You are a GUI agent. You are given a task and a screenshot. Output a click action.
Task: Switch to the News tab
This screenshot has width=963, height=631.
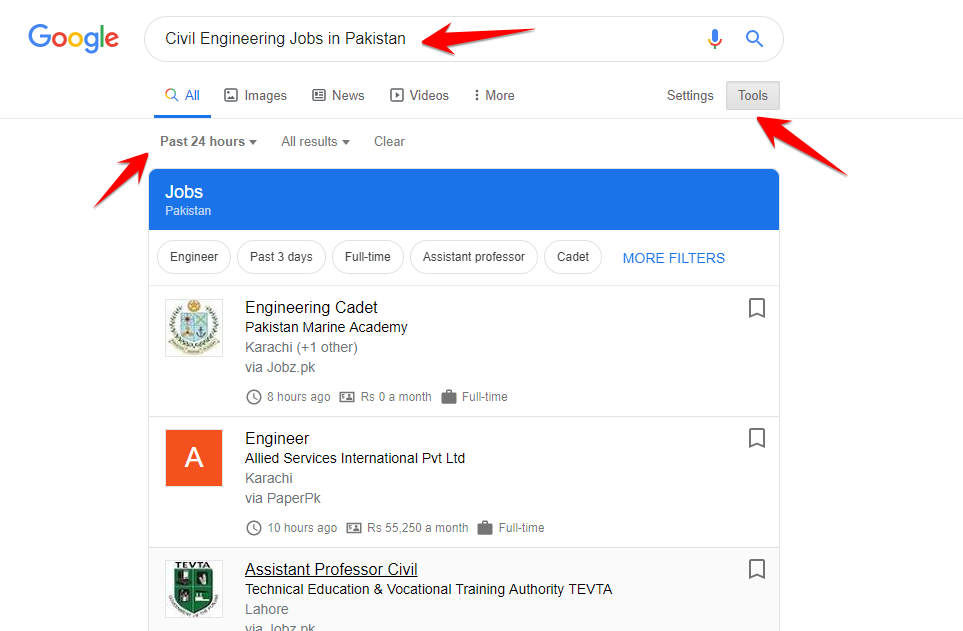tap(338, 95)
